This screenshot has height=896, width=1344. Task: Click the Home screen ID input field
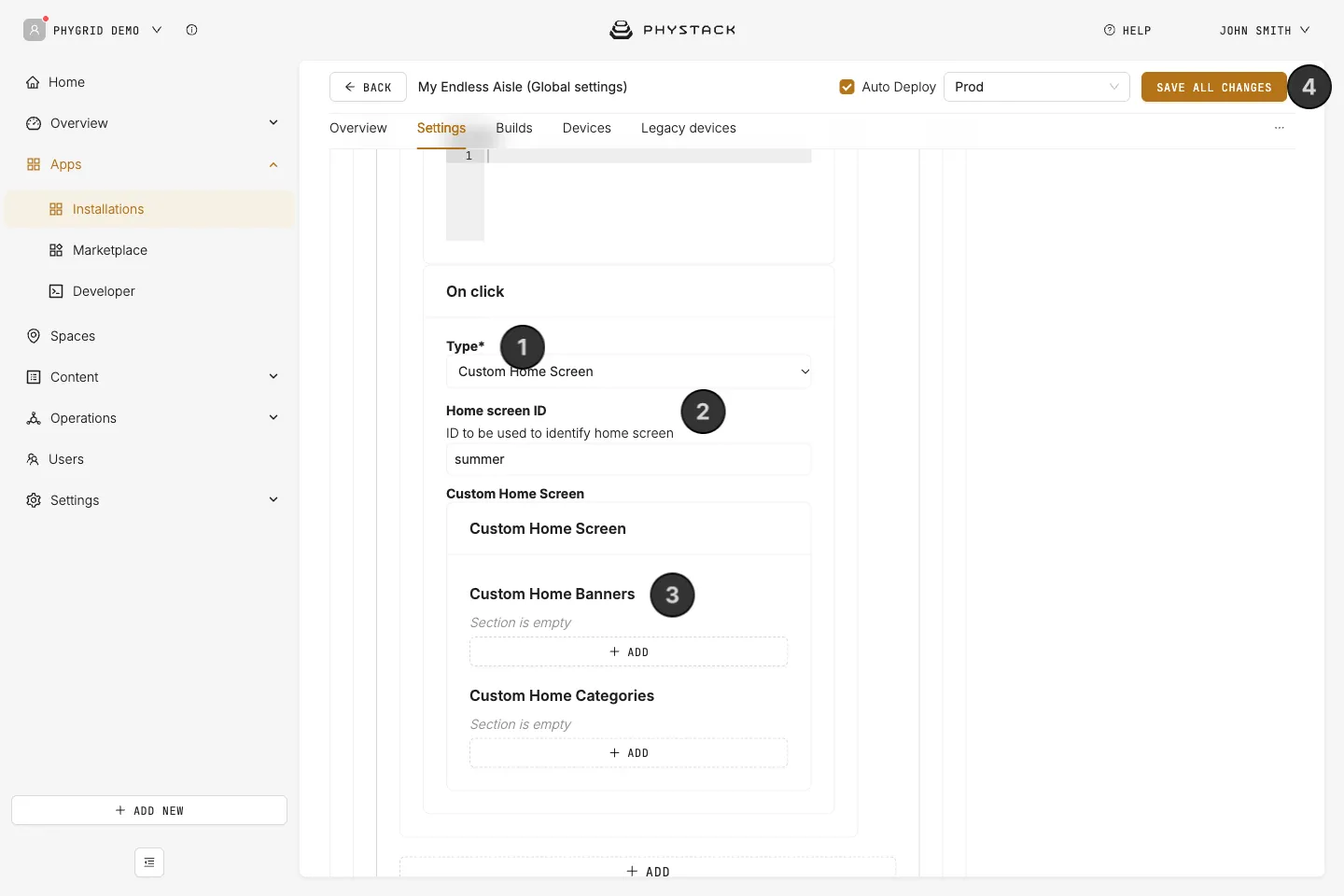629,459
